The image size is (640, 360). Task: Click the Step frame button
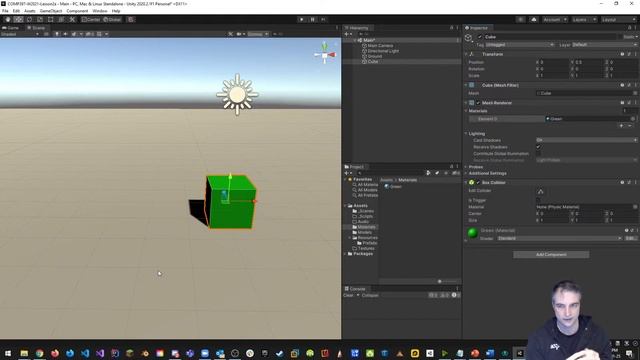[x=323, y=20]
